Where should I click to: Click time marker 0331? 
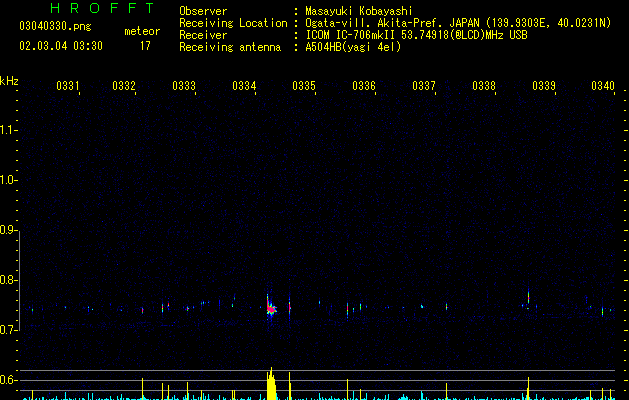coord(67,85)
